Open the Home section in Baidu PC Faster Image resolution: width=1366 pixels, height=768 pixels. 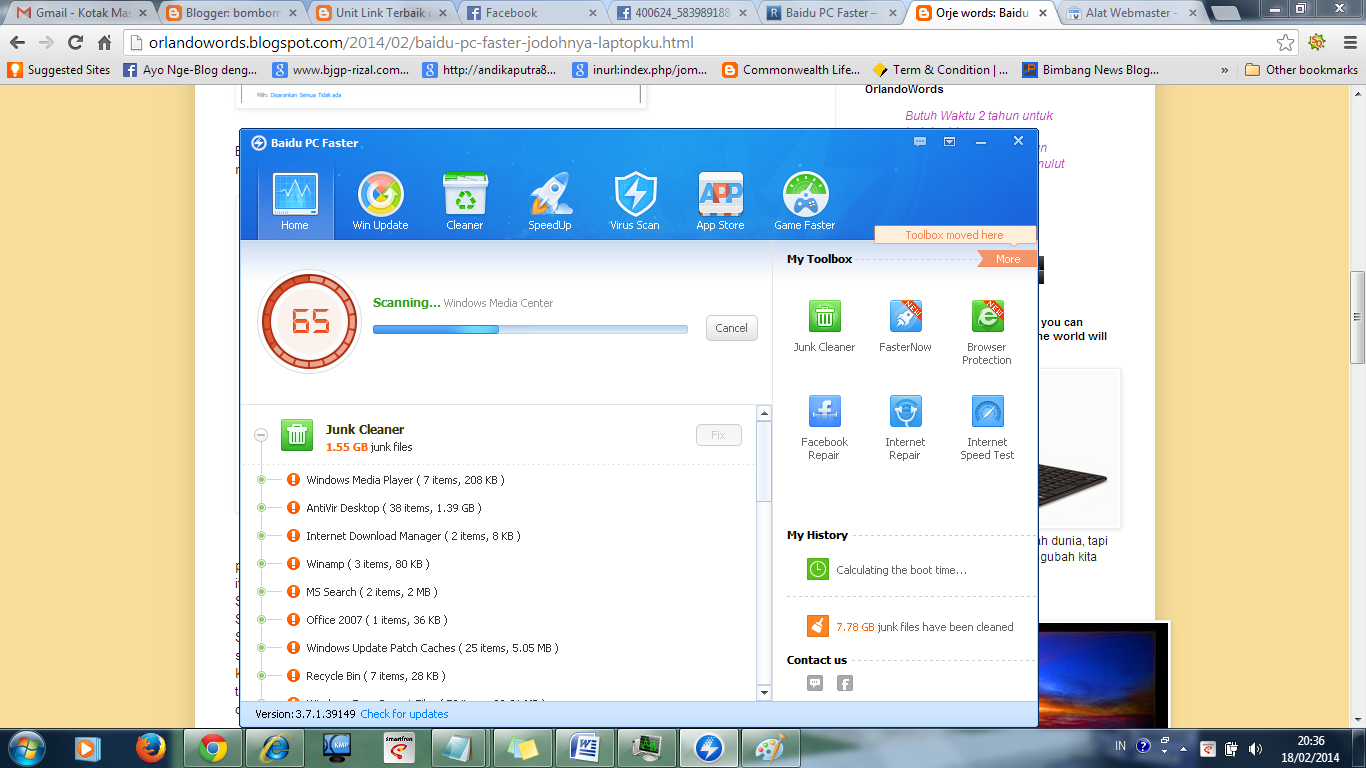tap(295, 203)
